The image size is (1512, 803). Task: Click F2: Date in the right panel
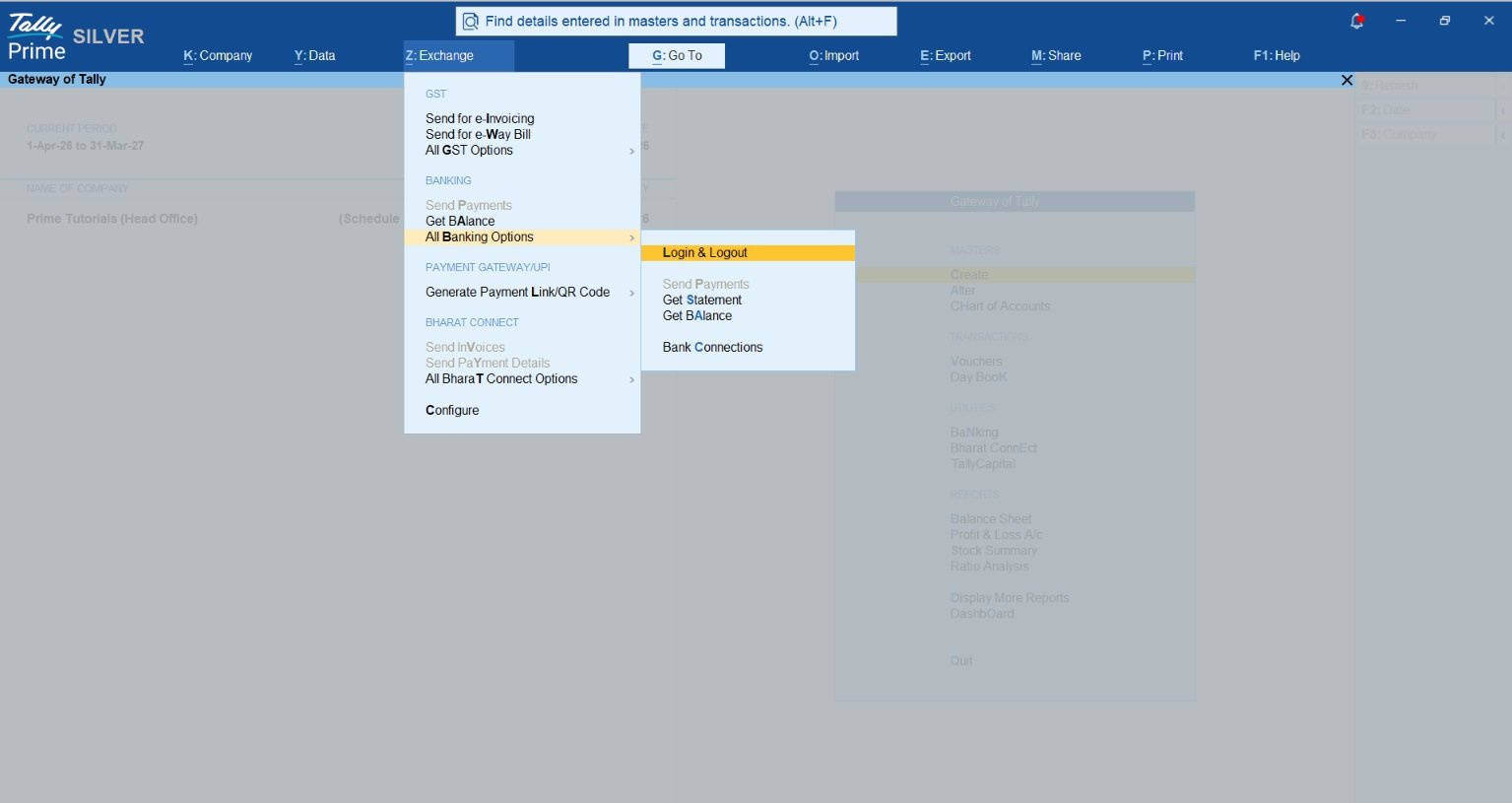tap(1426, 110)
